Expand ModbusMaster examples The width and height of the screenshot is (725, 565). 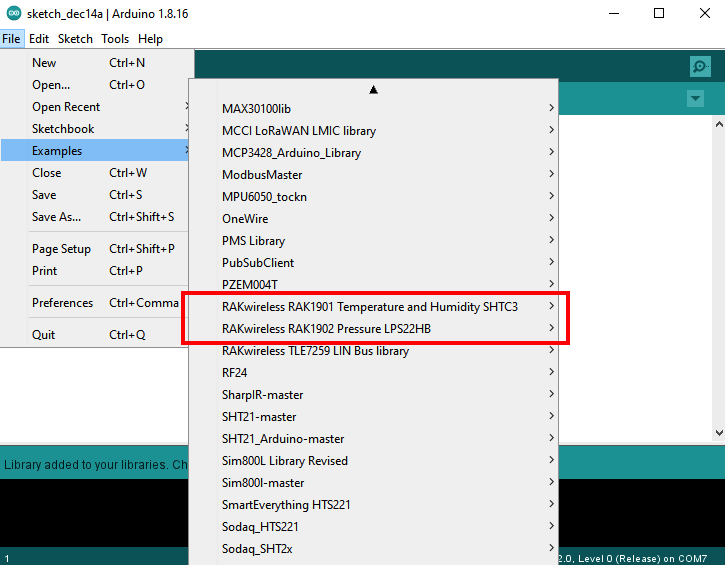click(x=374, y=175)
